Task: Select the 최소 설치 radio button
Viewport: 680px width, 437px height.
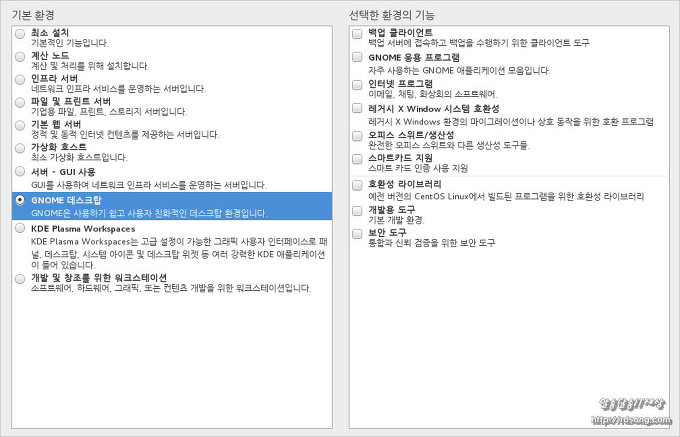Action: (20, 34)
